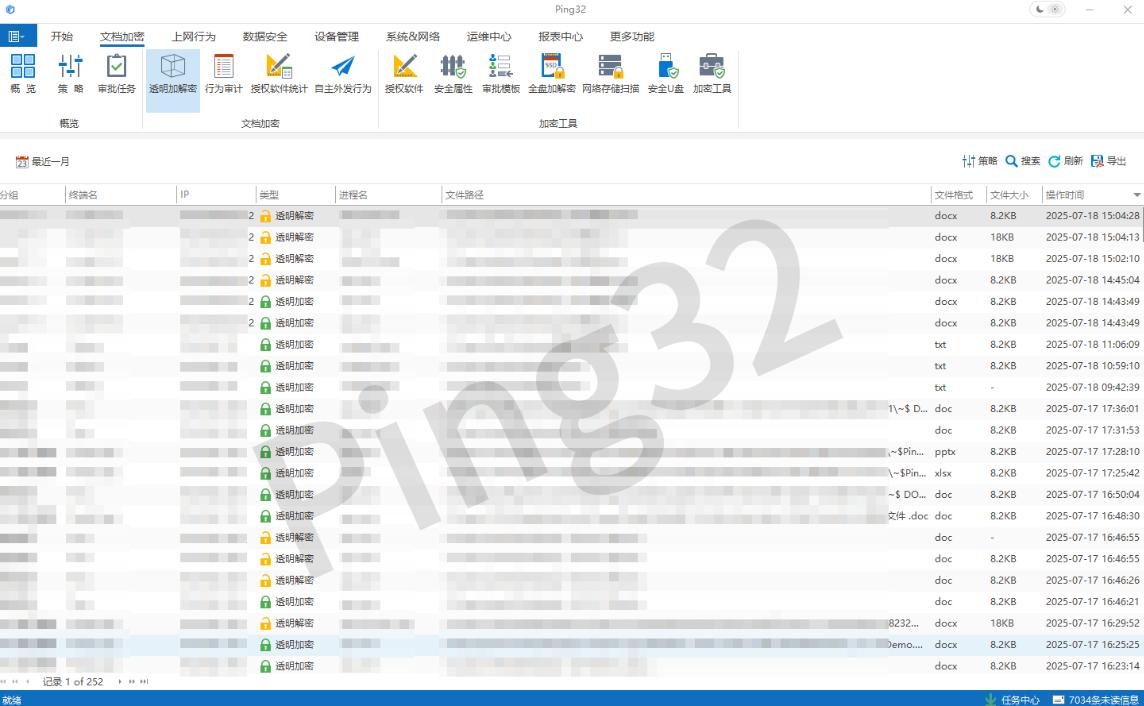Open the 操作时间 column filter dropdown
Viewport: 1144px width, 706px height.
1135,195
